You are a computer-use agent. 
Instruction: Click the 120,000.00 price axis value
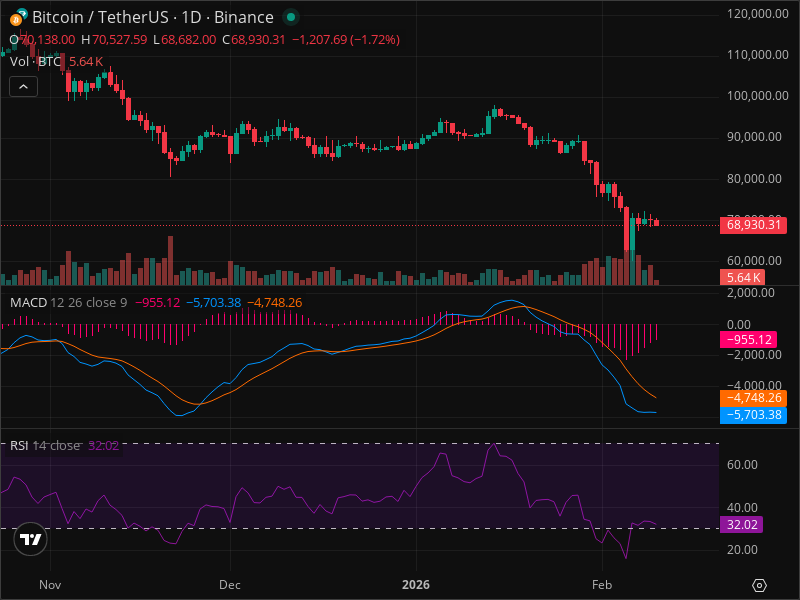tap(757, 14)
